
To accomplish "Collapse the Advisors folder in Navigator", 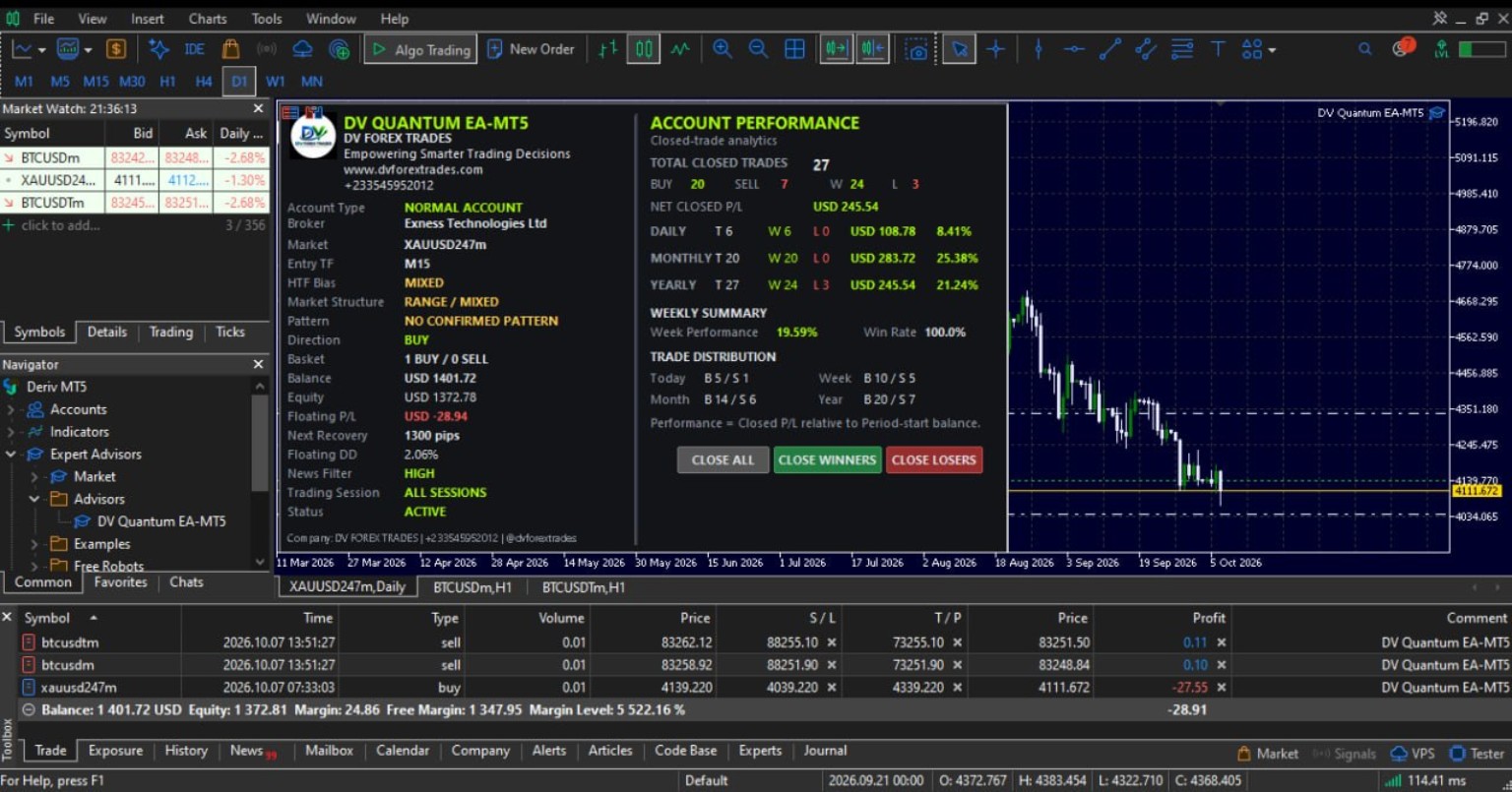I will [x=34, y=499].
